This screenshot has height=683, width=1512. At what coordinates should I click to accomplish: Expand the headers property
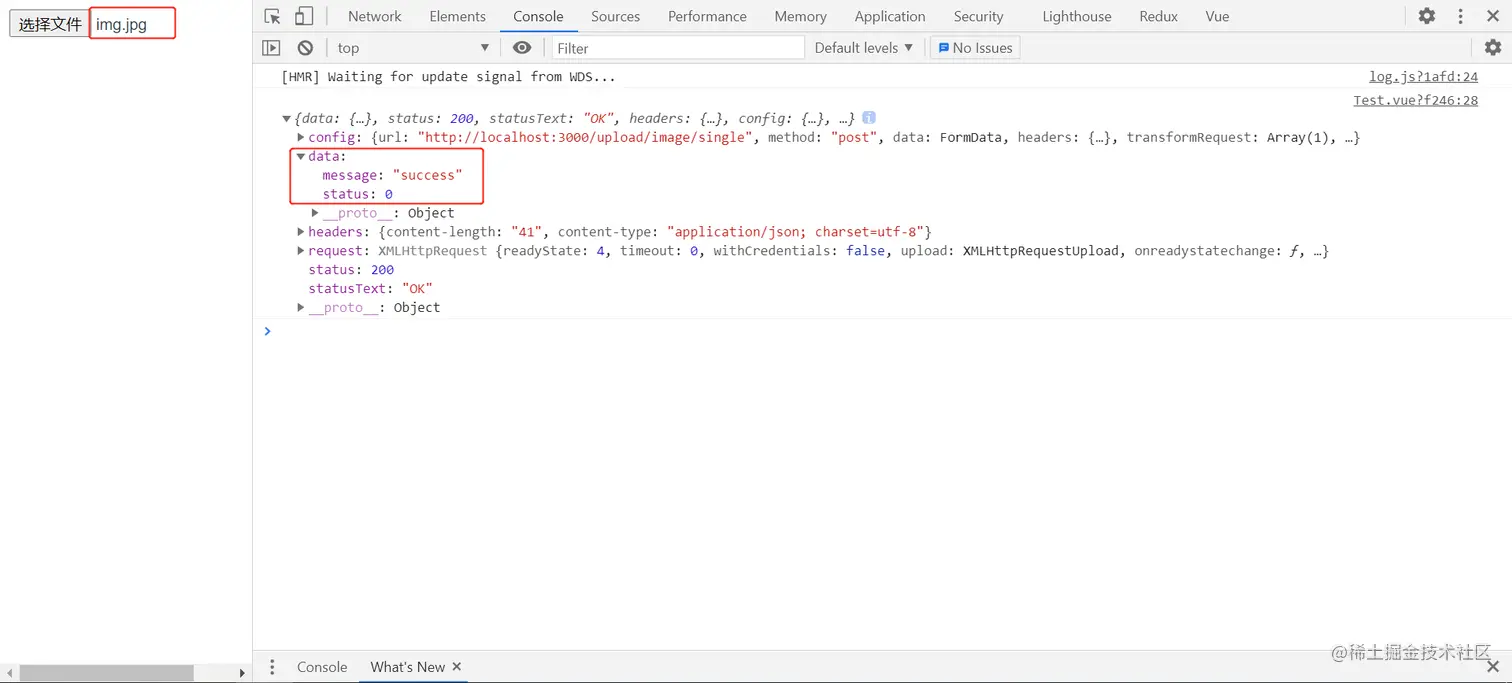(x=301, y=232)
